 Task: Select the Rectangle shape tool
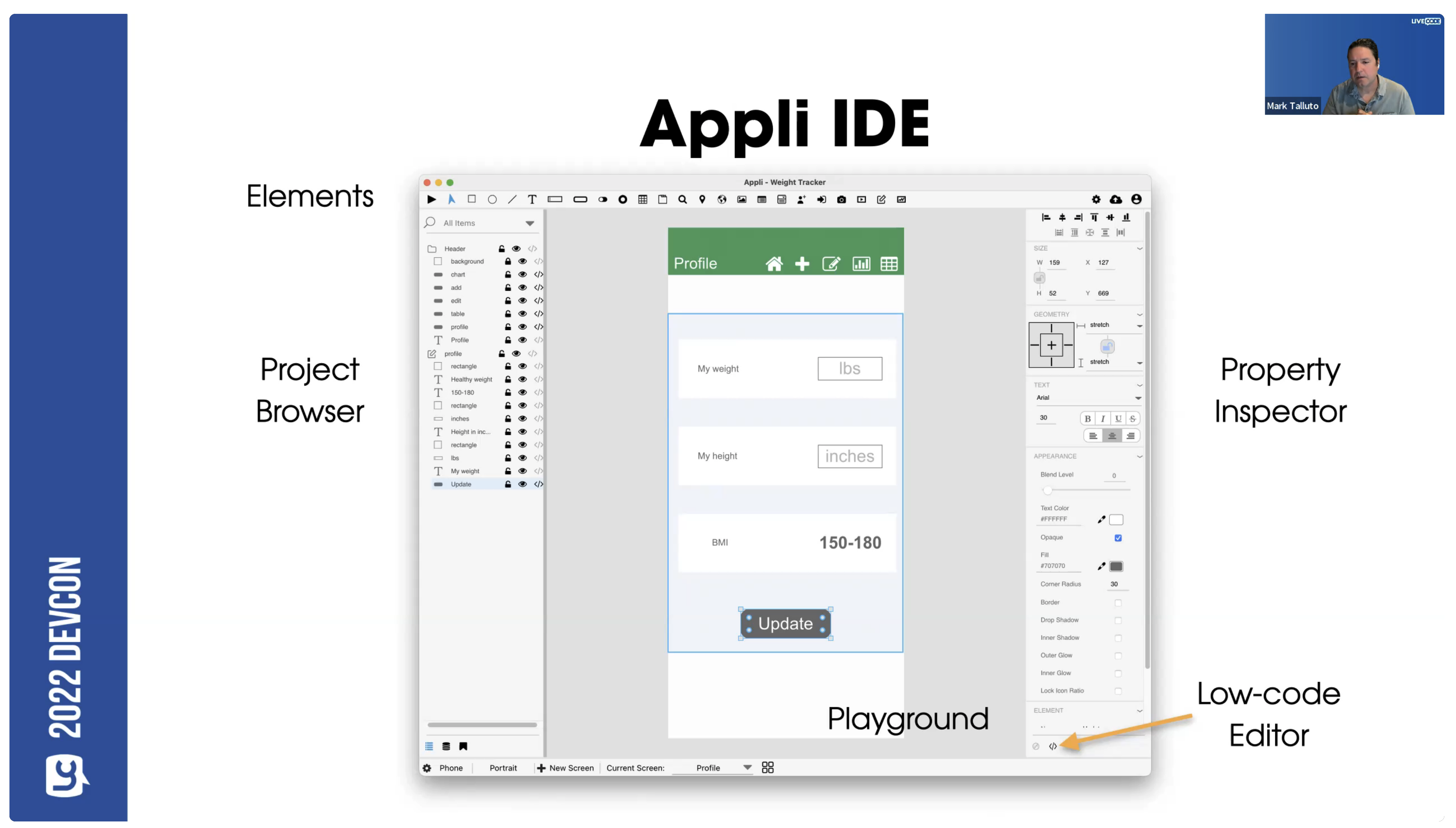(x=471, y=199)
